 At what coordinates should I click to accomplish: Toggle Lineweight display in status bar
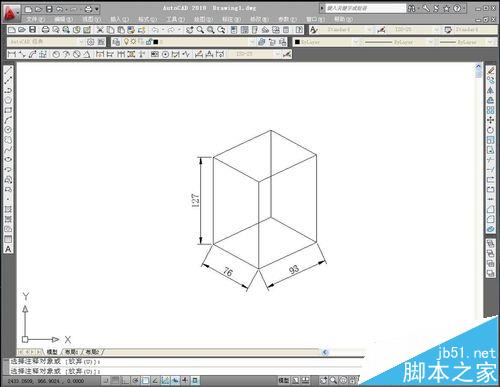pyautogui.click(x=185, y=380)
